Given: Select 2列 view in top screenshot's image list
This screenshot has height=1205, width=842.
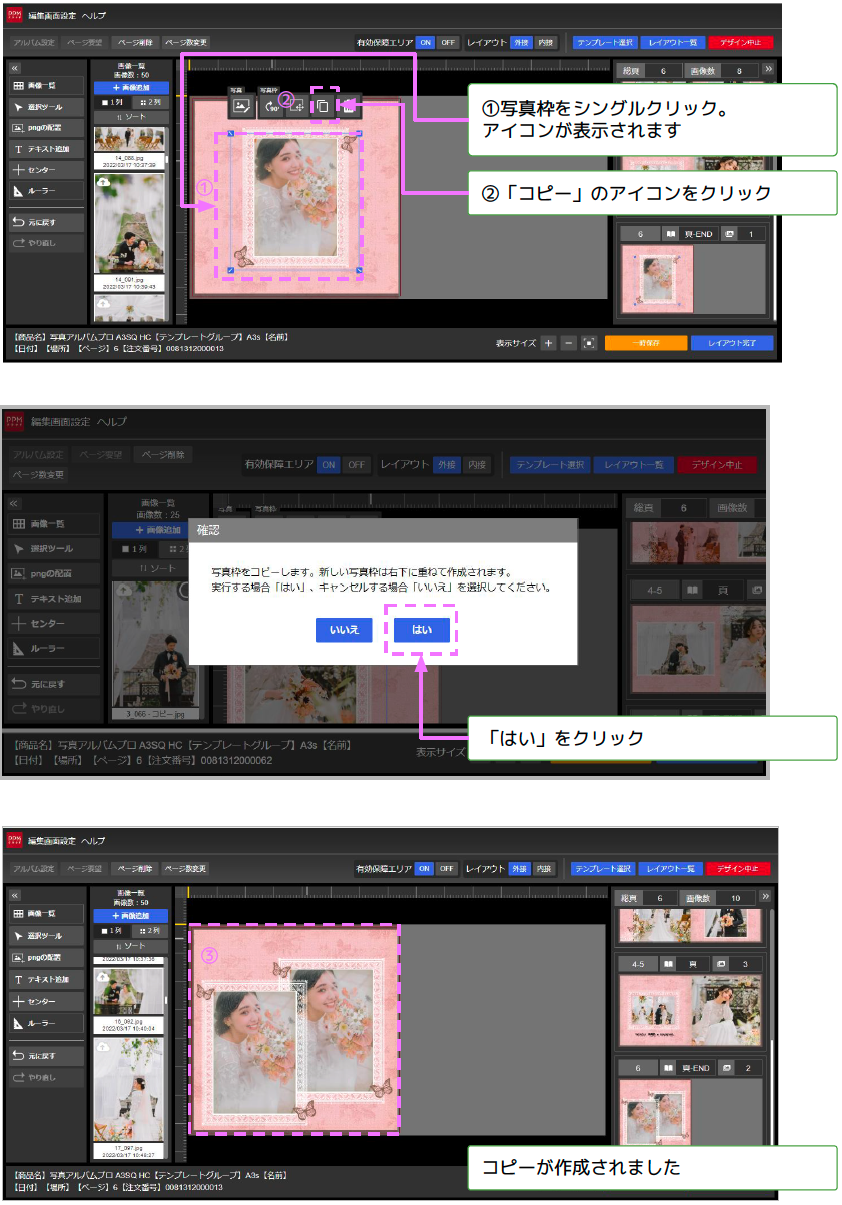Looking at the screenshot, I should click(x=149, y=102).
